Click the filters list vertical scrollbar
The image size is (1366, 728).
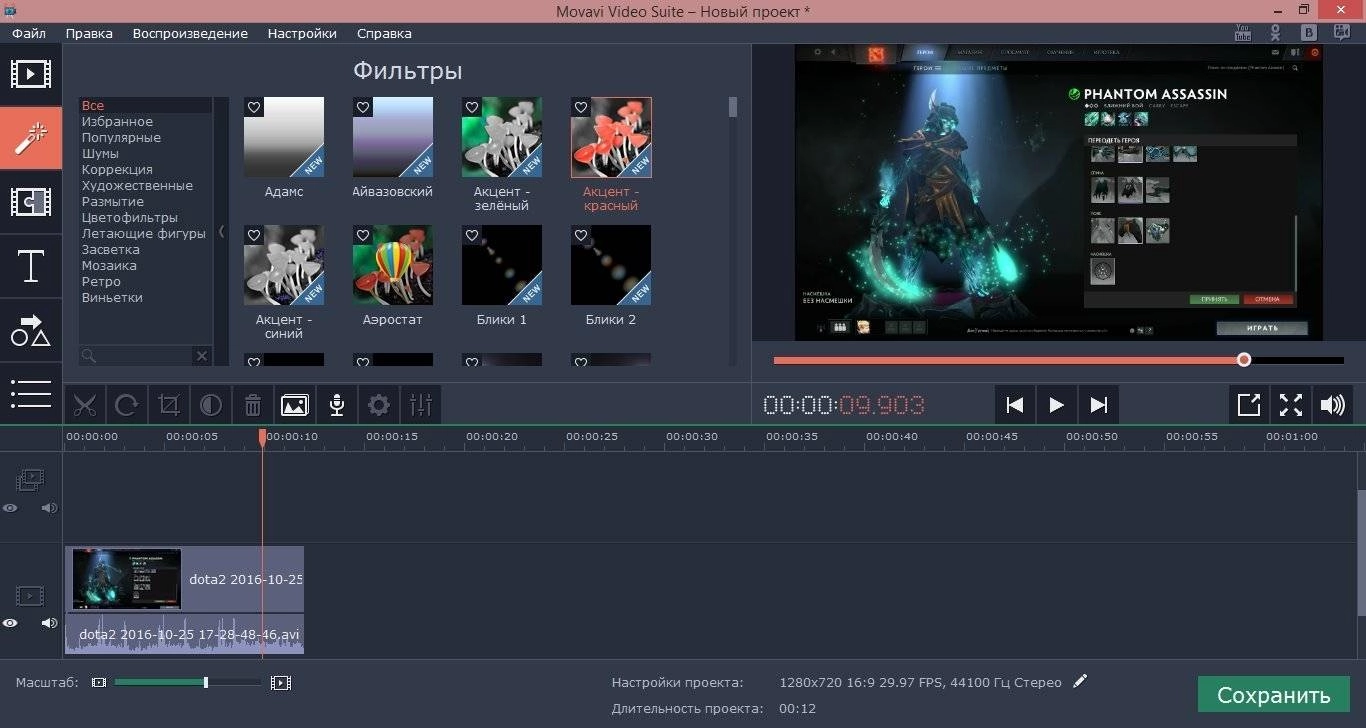[733, 107]
